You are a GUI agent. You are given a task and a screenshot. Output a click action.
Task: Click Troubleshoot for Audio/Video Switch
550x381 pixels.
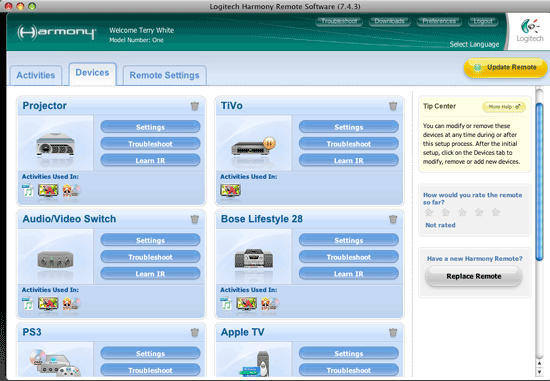point(150,257)
